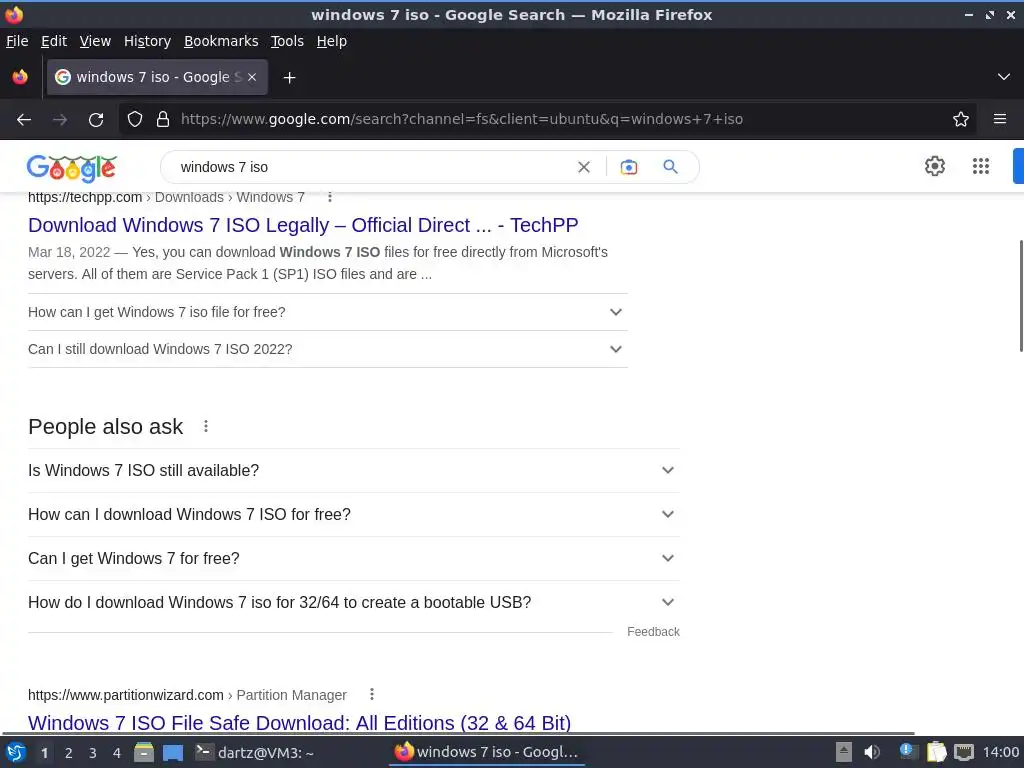
Task: Click the vertical page scrollbar
Action: [x=1020, y=296]
